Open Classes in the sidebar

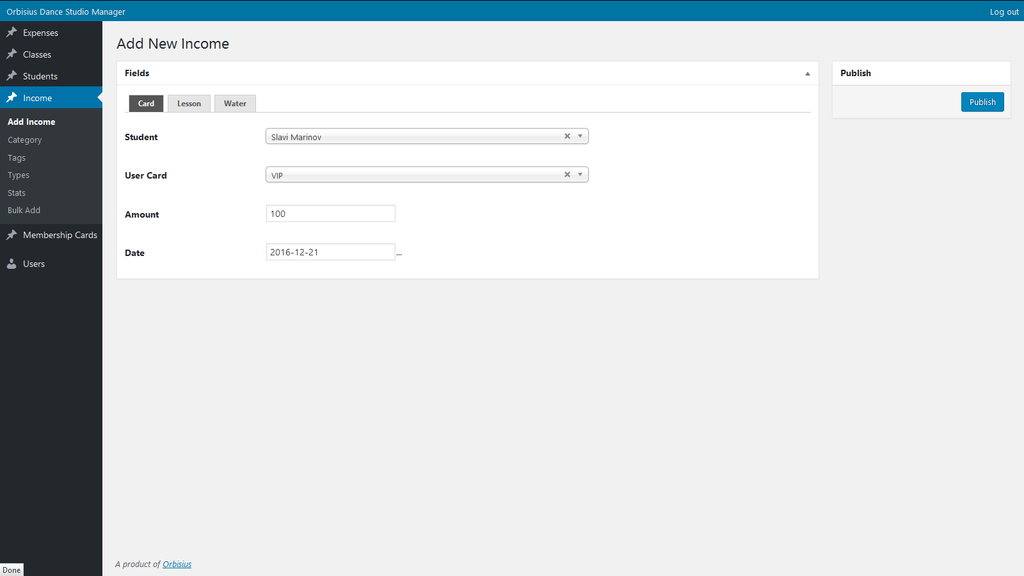point(51,54)
